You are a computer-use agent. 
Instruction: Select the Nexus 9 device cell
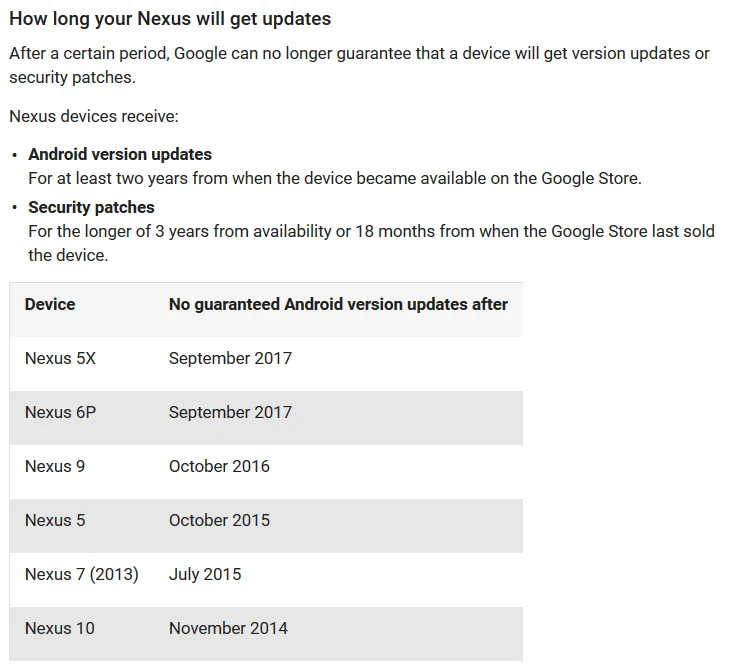coord(55,466)
